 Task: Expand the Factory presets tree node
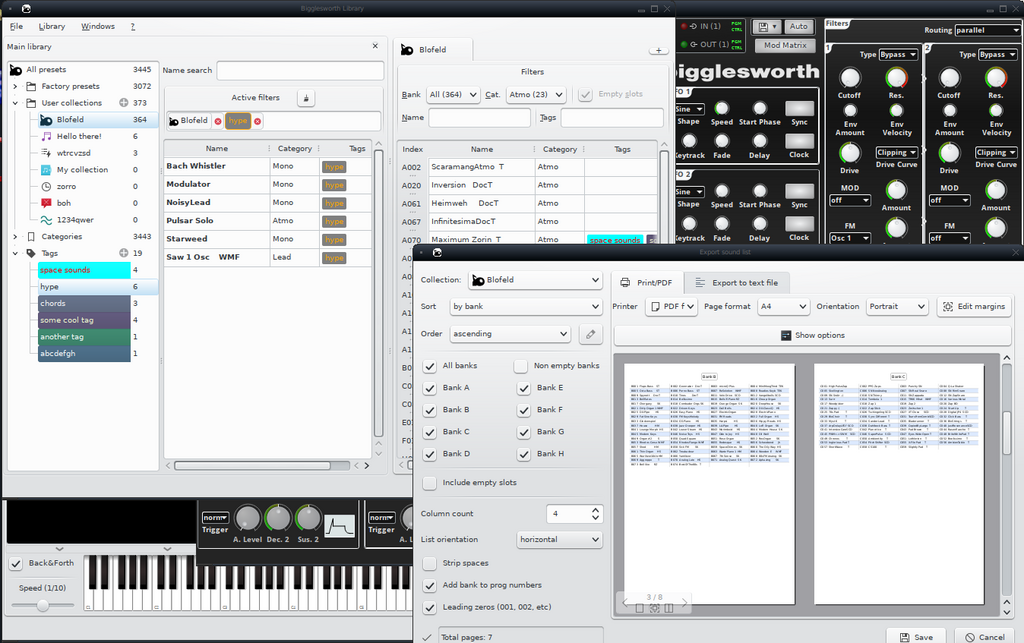(16, 86)
